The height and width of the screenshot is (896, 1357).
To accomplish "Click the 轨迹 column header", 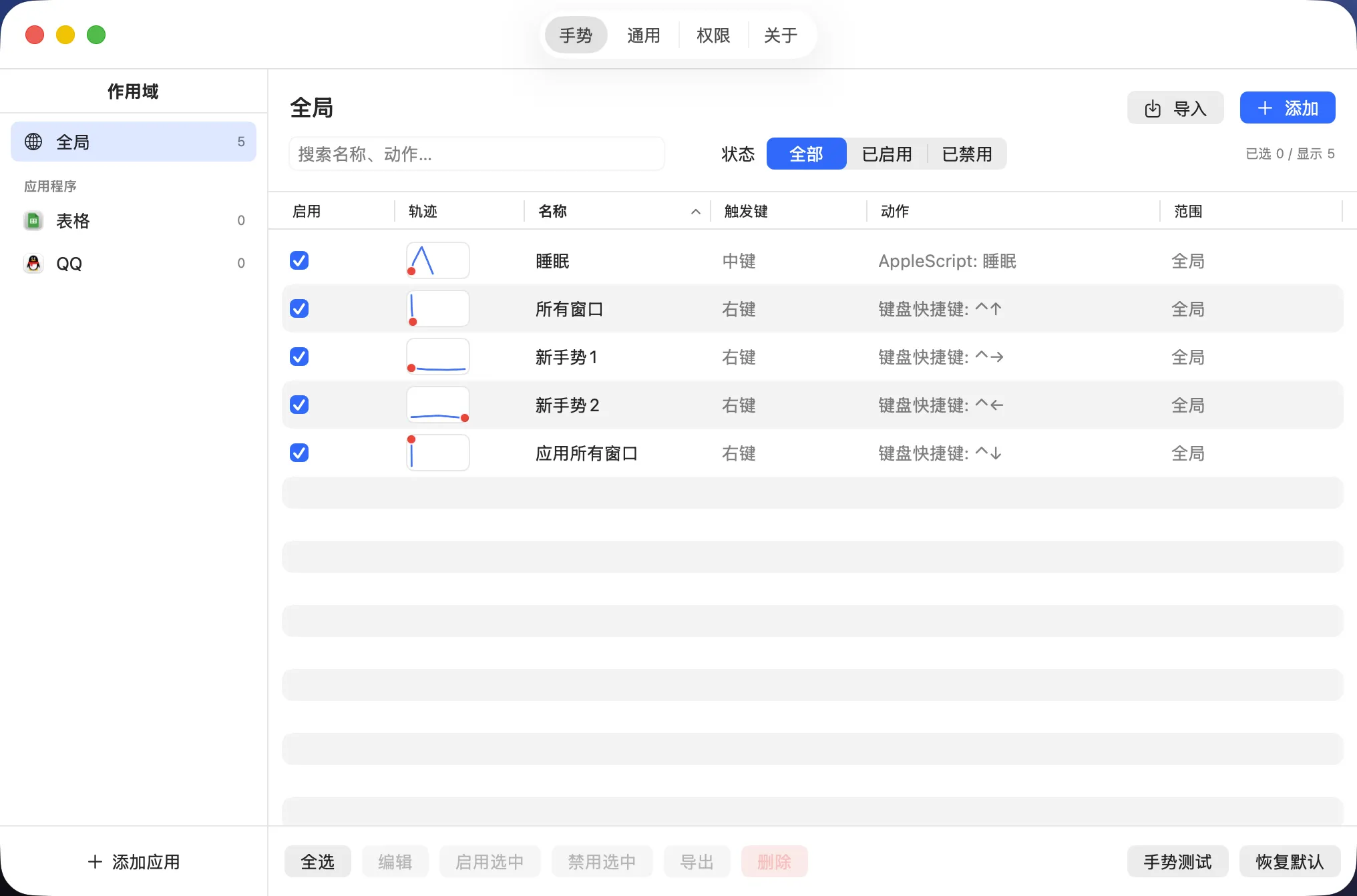I will (x=423, y=212).
